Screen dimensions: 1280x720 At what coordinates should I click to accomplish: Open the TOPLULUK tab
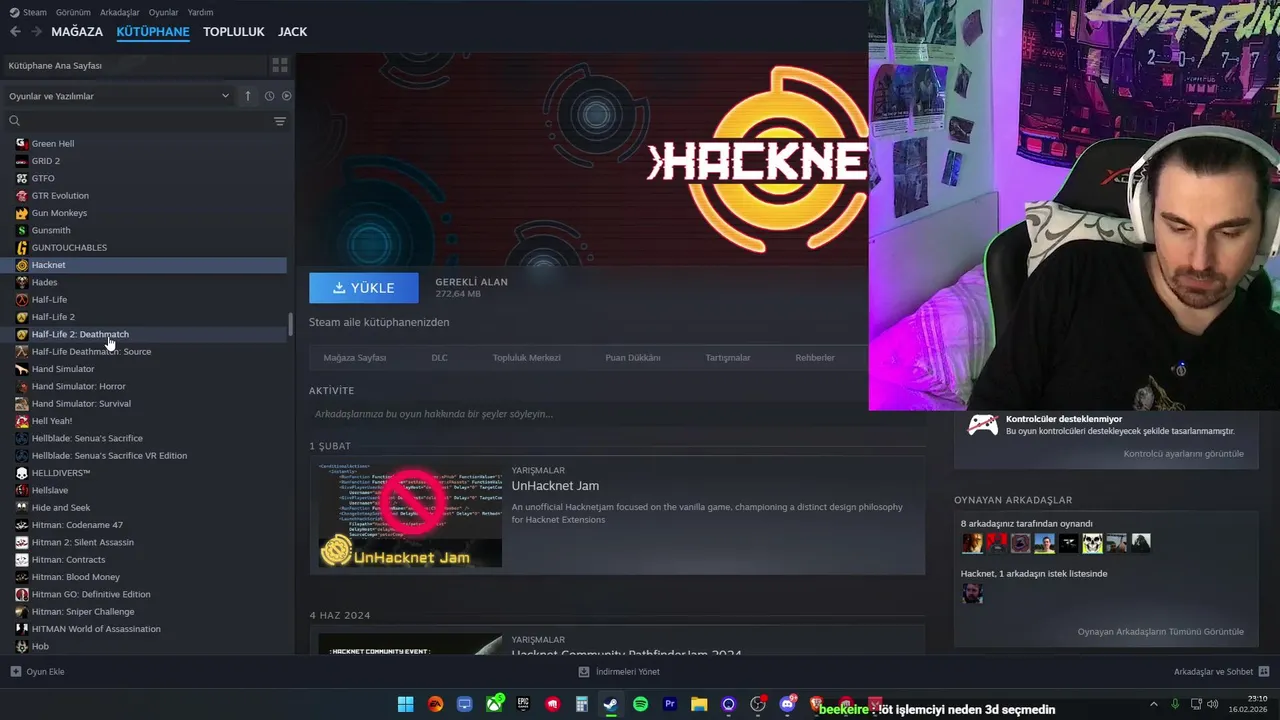234,31
